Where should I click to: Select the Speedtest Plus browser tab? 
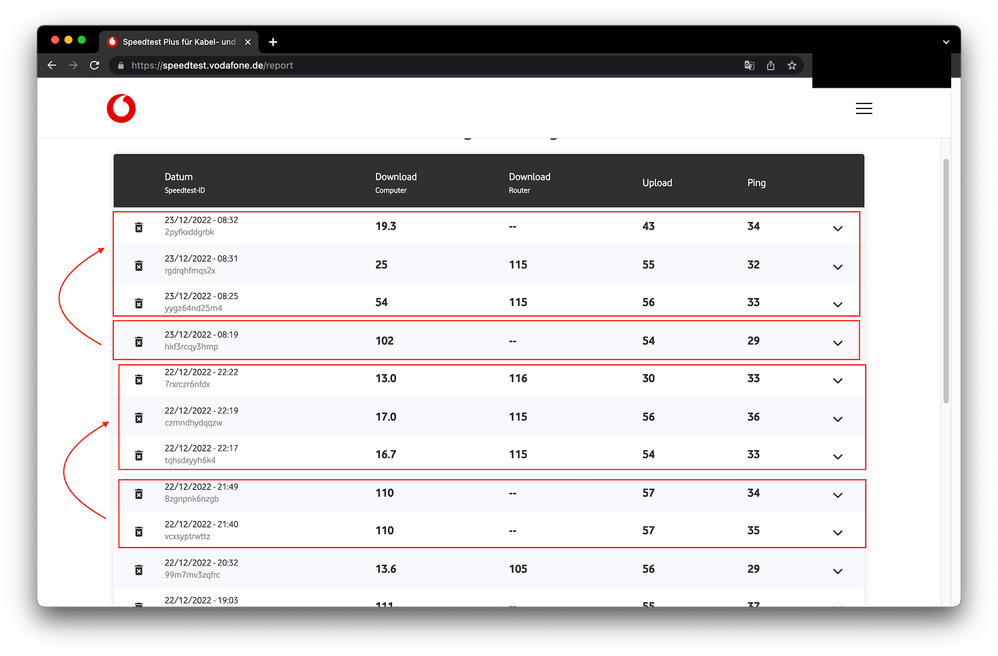tap(179, 42)
